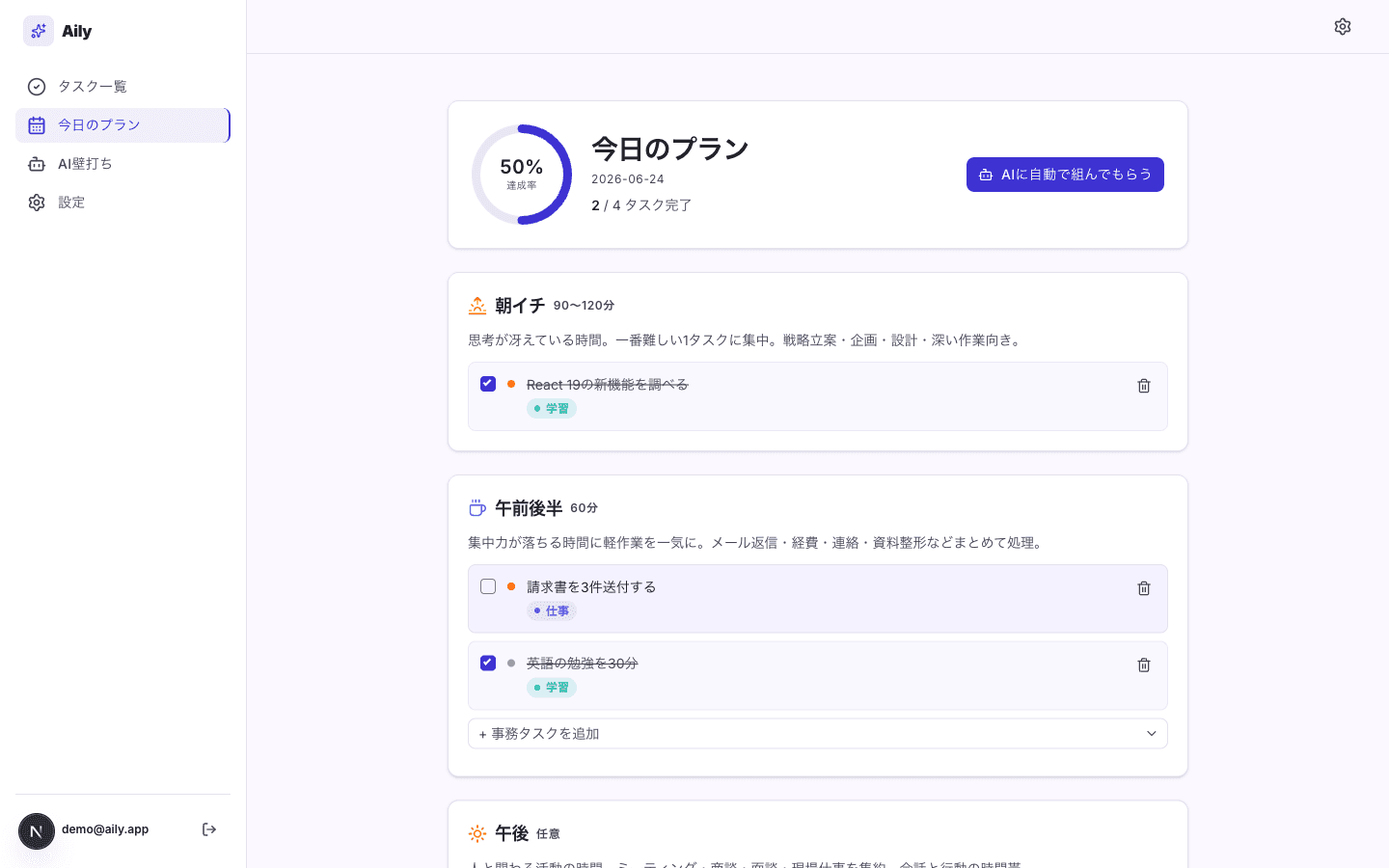Click the 朝イチ section heading
Viewport: 1389px width, 868px height.
(x=520, y=306)
